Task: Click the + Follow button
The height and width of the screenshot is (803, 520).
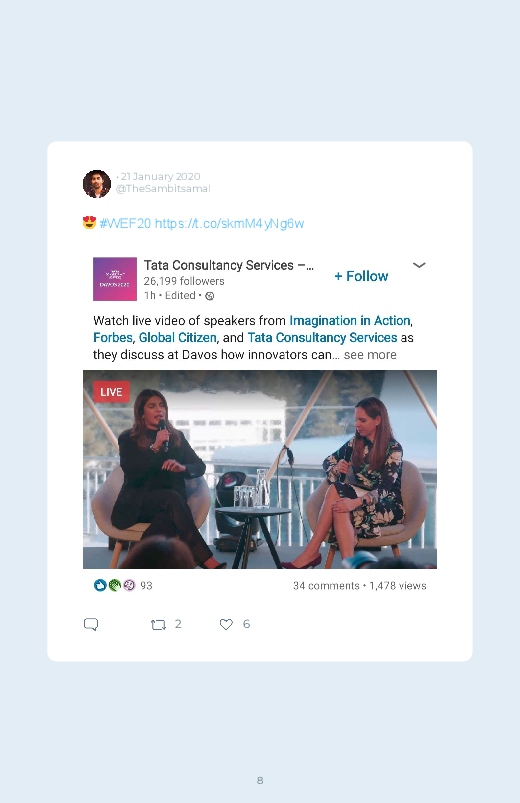Action: [361, 276]
